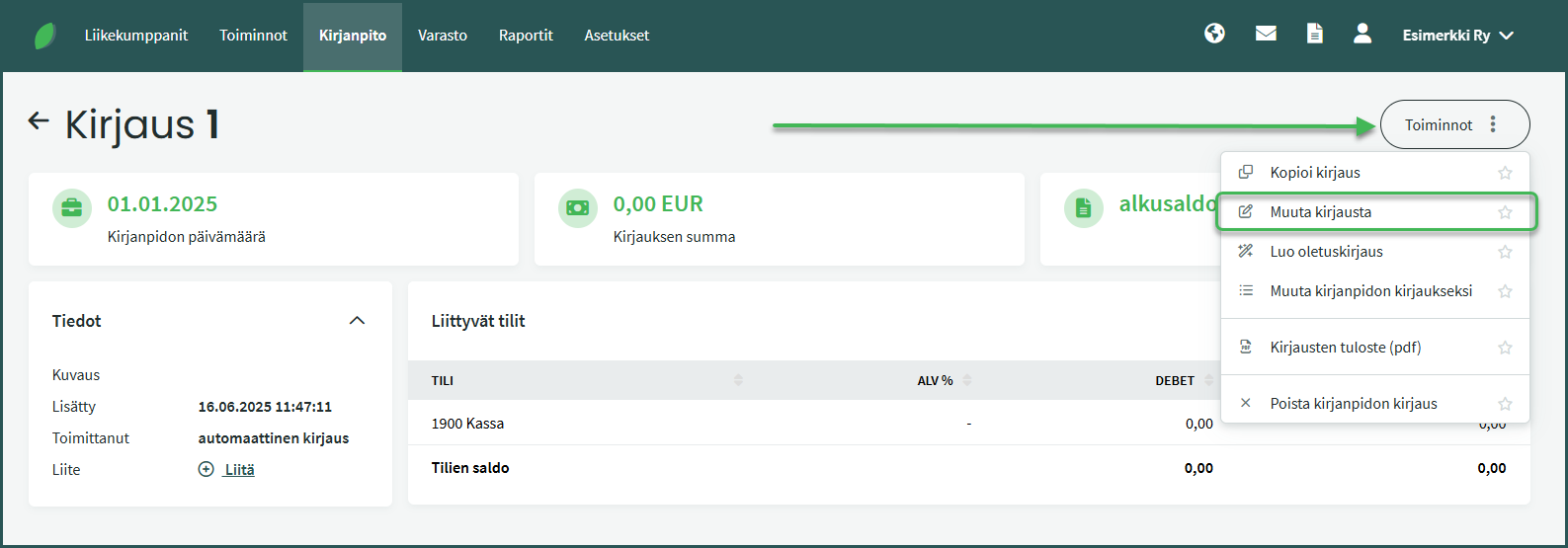Click the plus icon next to Liitä
The height and width of the screenshot is (548, 1568).
tap(206, 470)
